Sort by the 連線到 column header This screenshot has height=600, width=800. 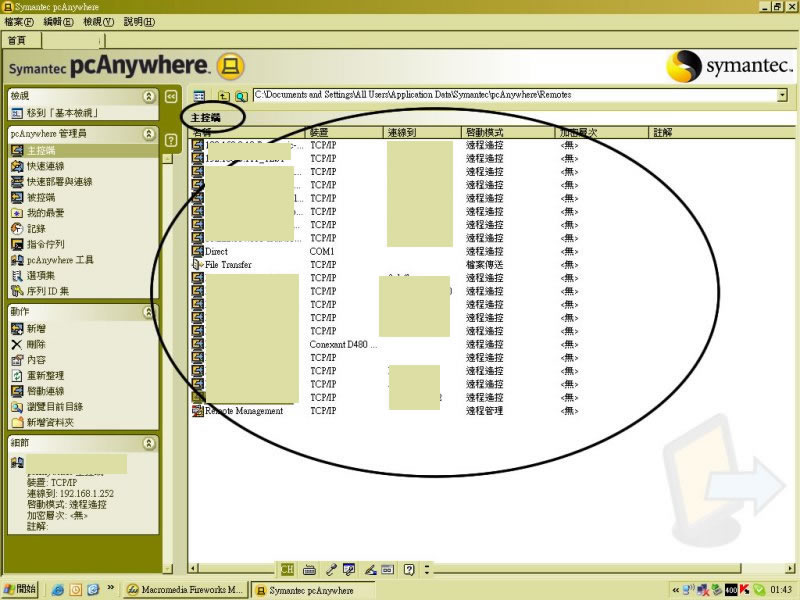coord(422,133)
